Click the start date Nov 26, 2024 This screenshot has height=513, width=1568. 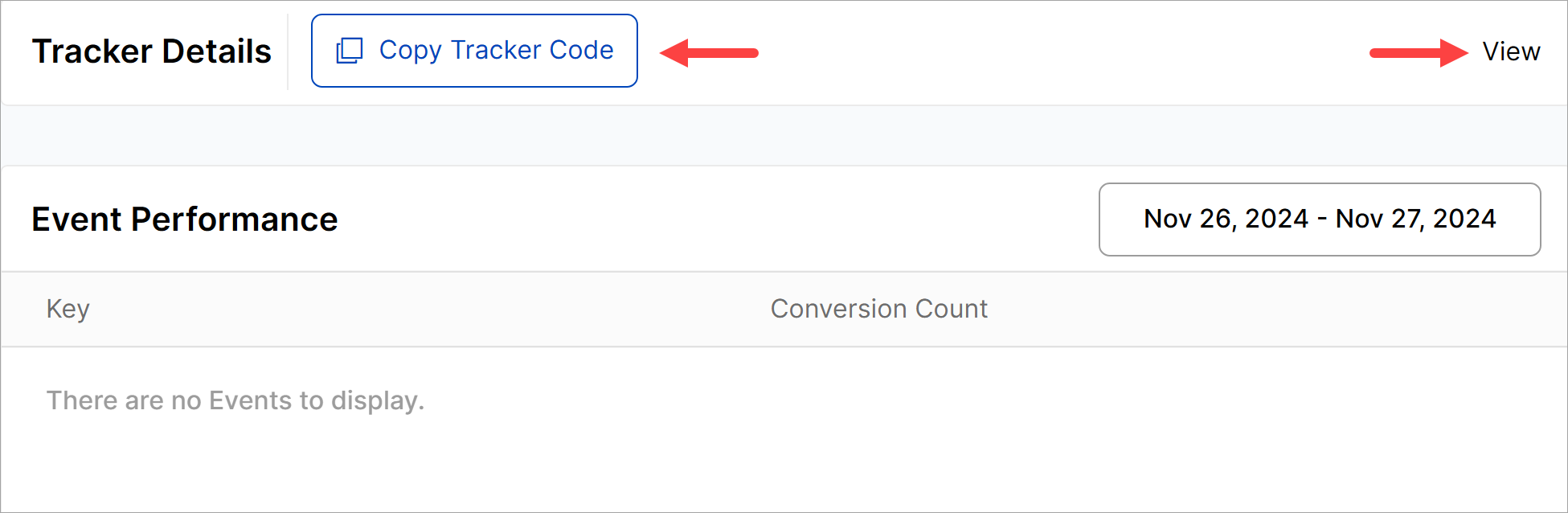[1226, 219]
